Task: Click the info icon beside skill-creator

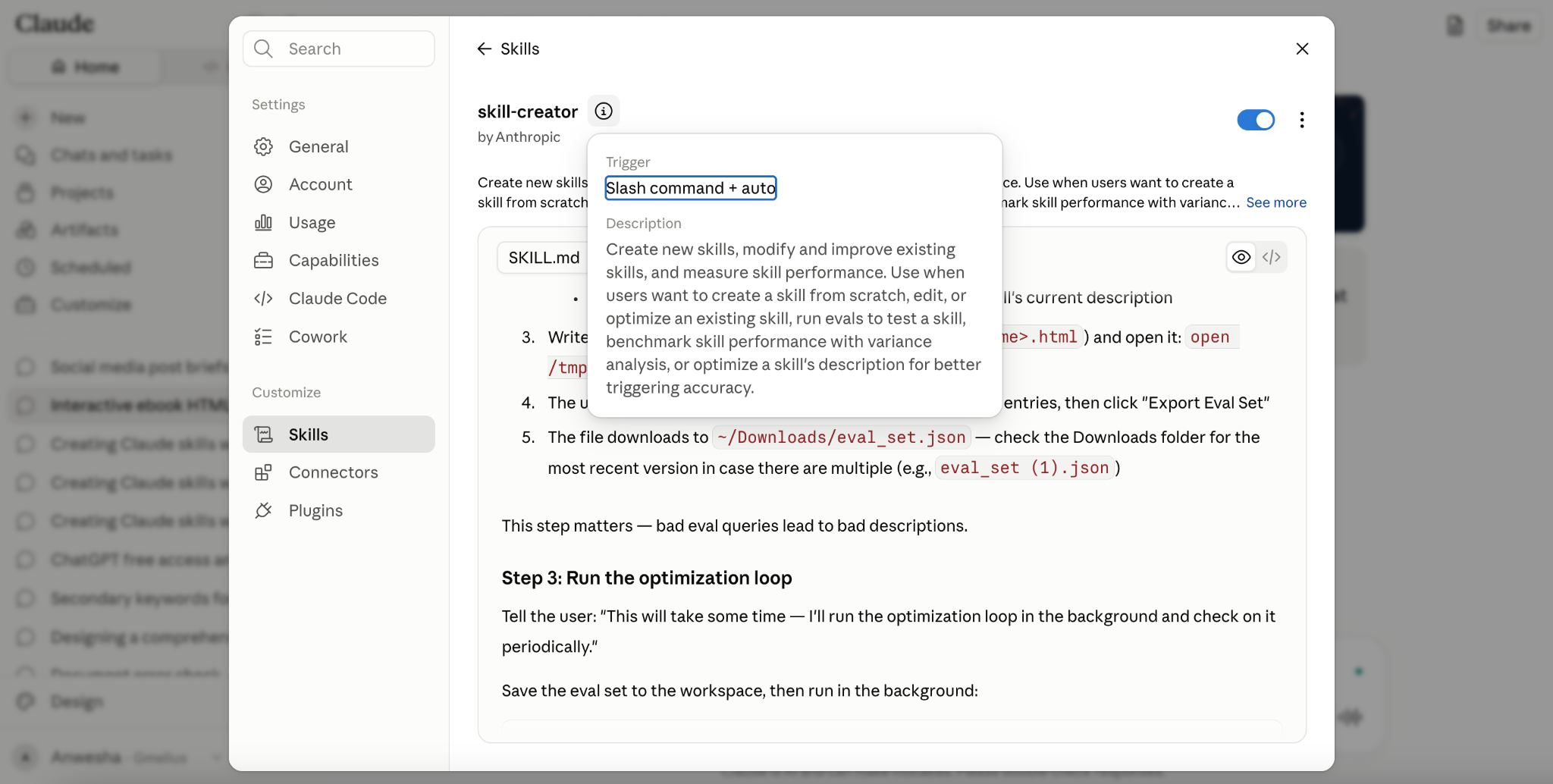Action: tap(604, 111)
